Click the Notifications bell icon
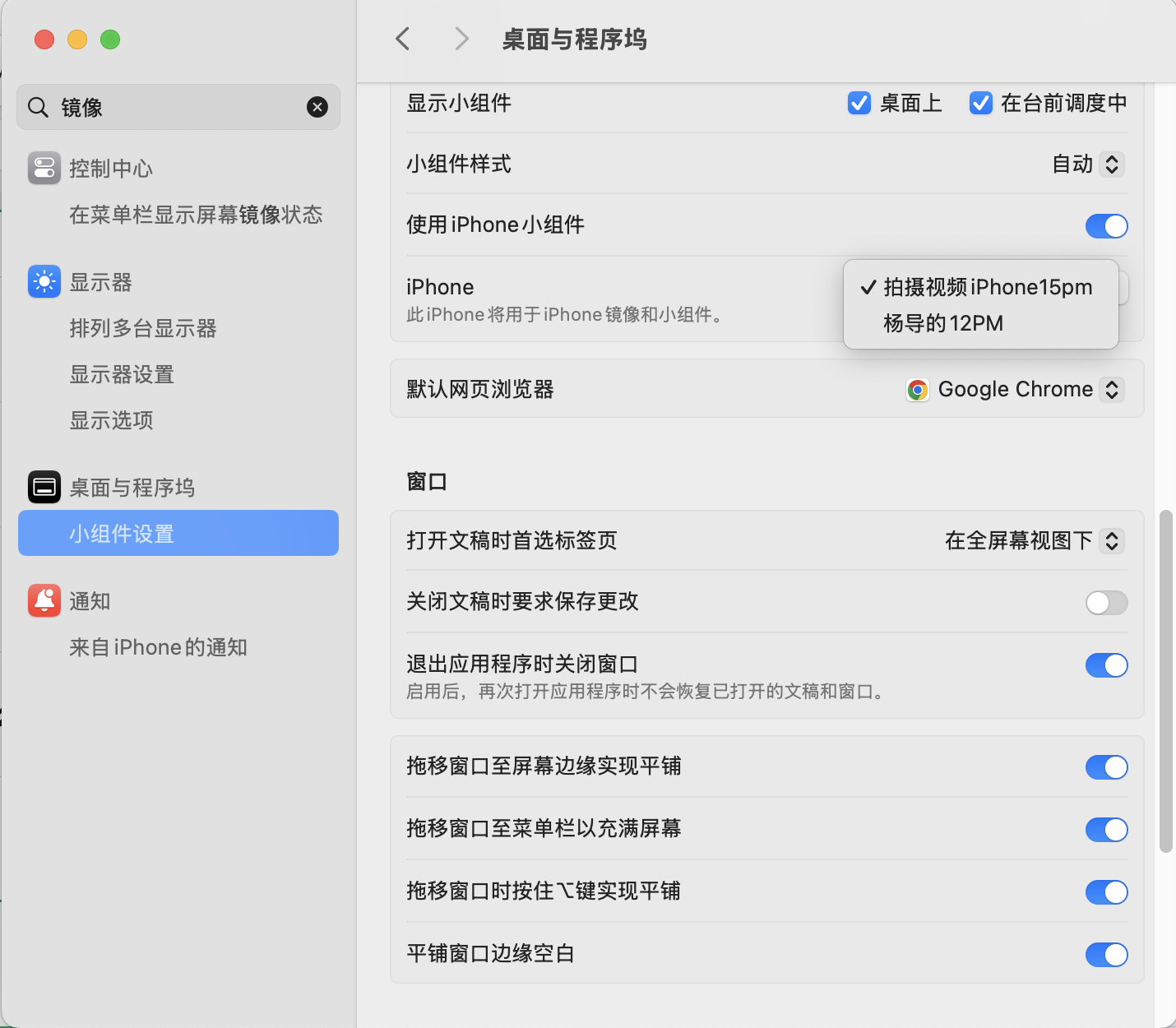 44,600
